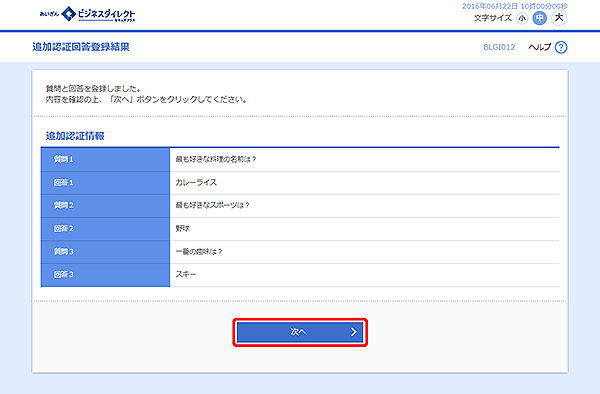Click the あいぎん ビジネスダイレクト logo

tap(87, 14)
